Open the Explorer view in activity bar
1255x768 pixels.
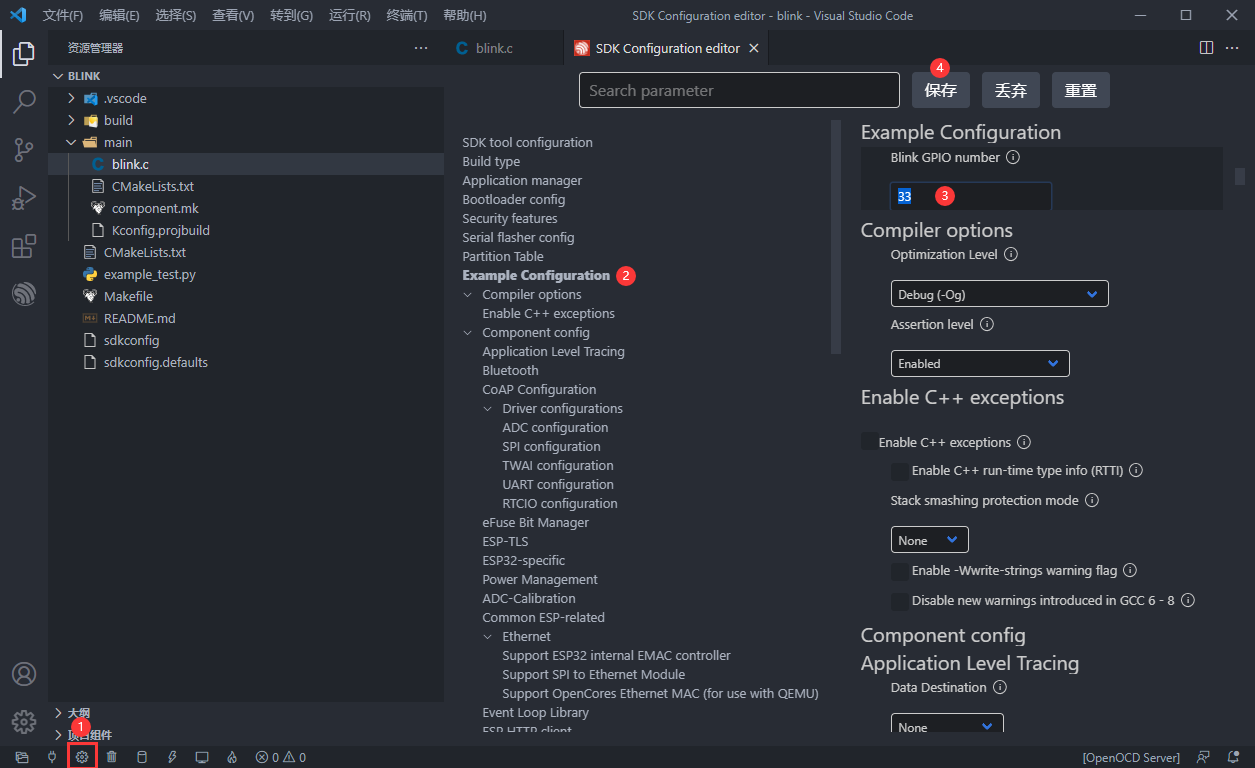coord(24,53)
